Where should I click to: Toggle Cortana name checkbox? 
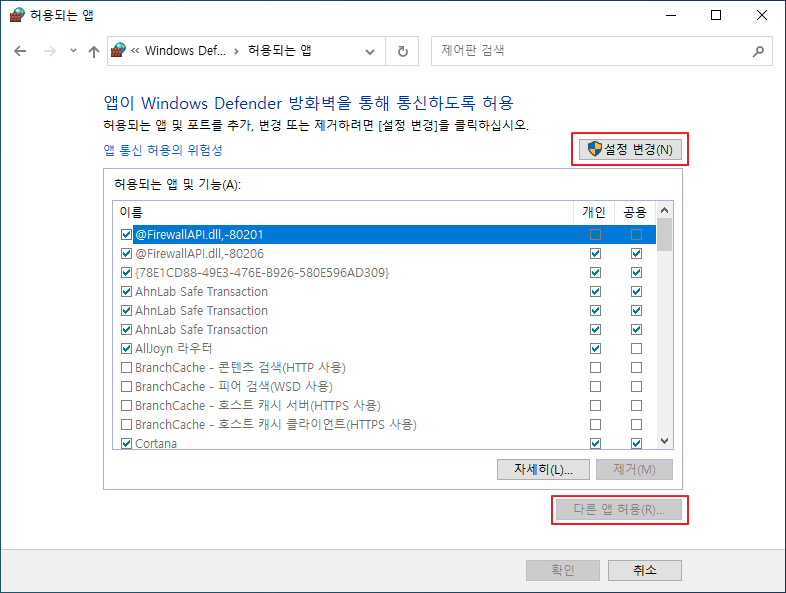[x=126, y=444]
